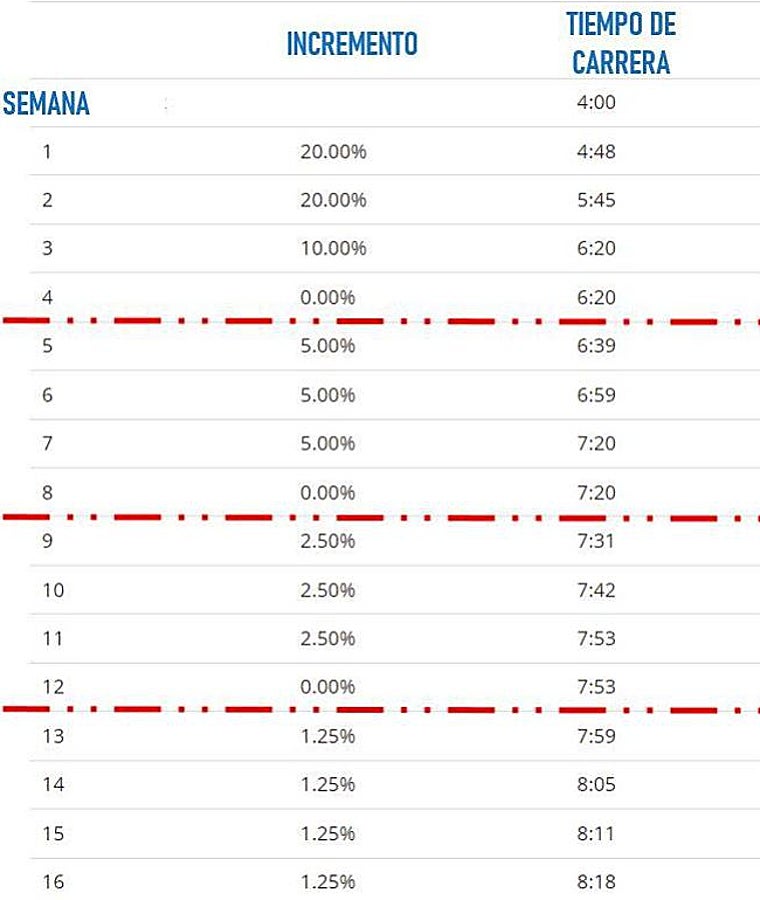This screenshot has height=900, width=760.
Task: Click the 0.00% increment in week 4
Action: coord(327,297)
